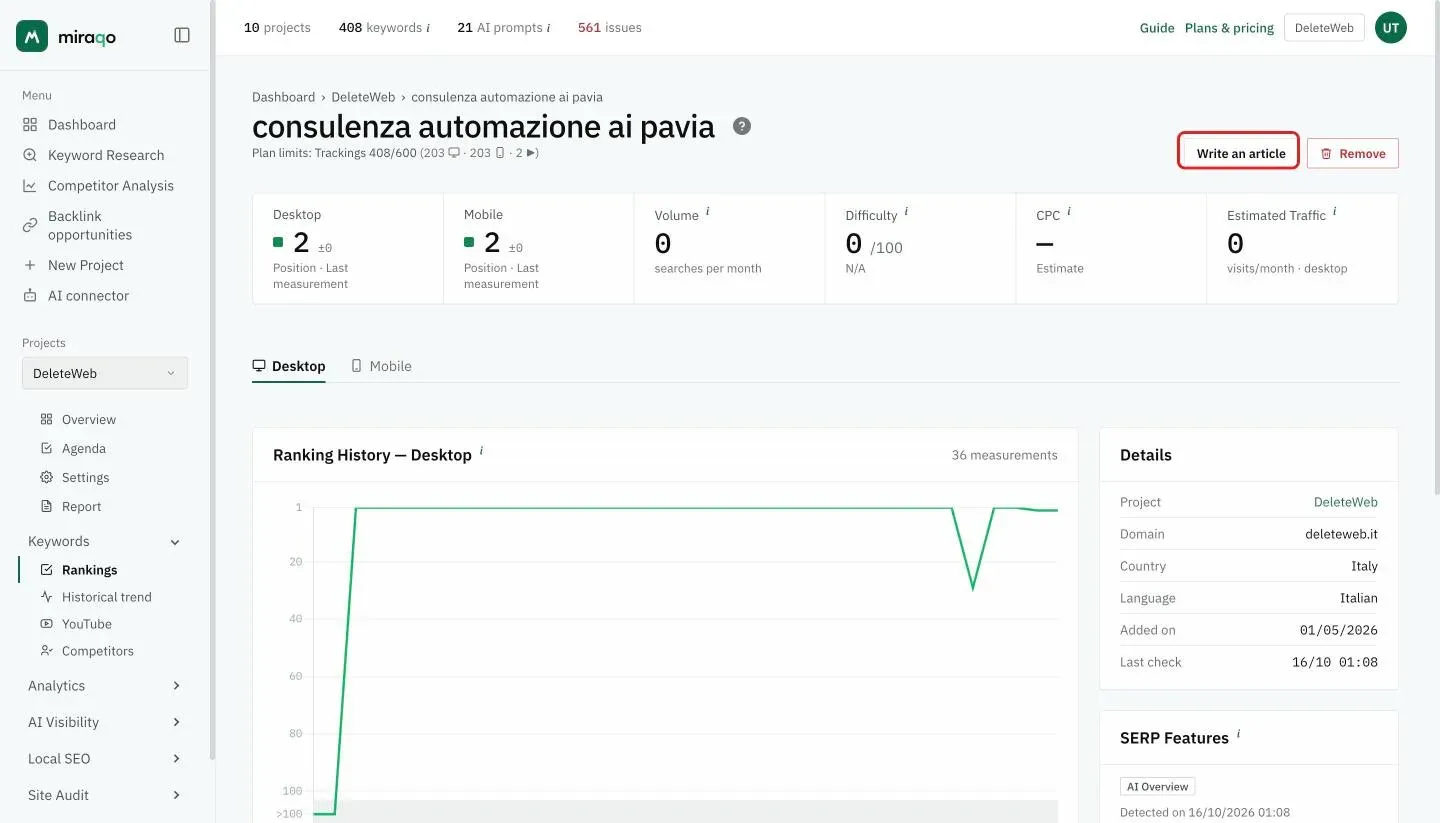
Task: Click the info icon next to Estimated Traffic
Action: (1335, 212)
